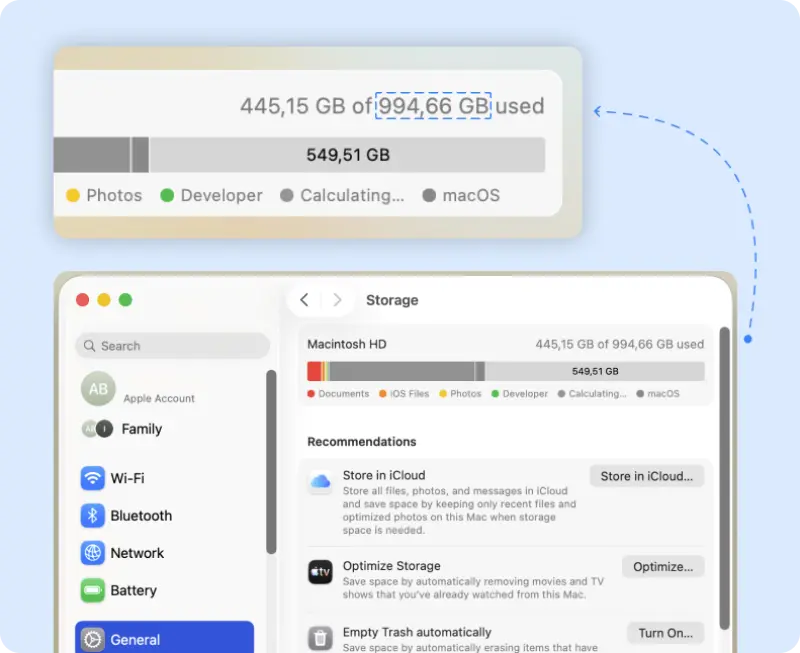Focus the Search field in sidebar
The height and width of the screenshot is (653, 800).
pos(172,346)
